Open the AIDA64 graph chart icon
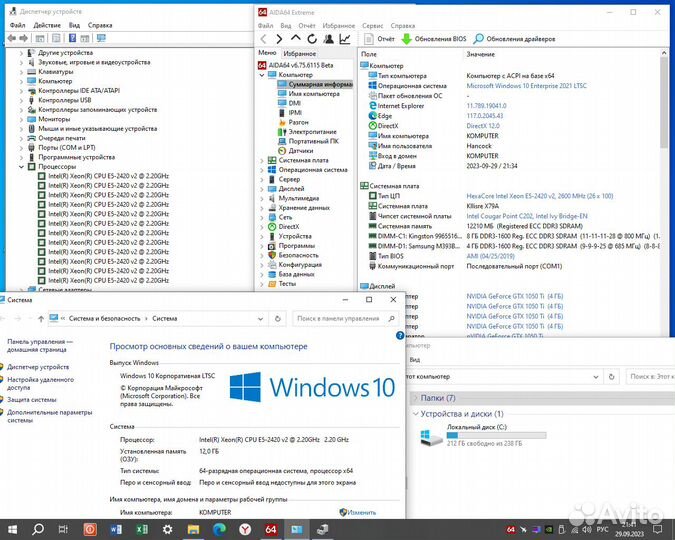The height and width of the screenshot is (540, 675). (345, 39)
